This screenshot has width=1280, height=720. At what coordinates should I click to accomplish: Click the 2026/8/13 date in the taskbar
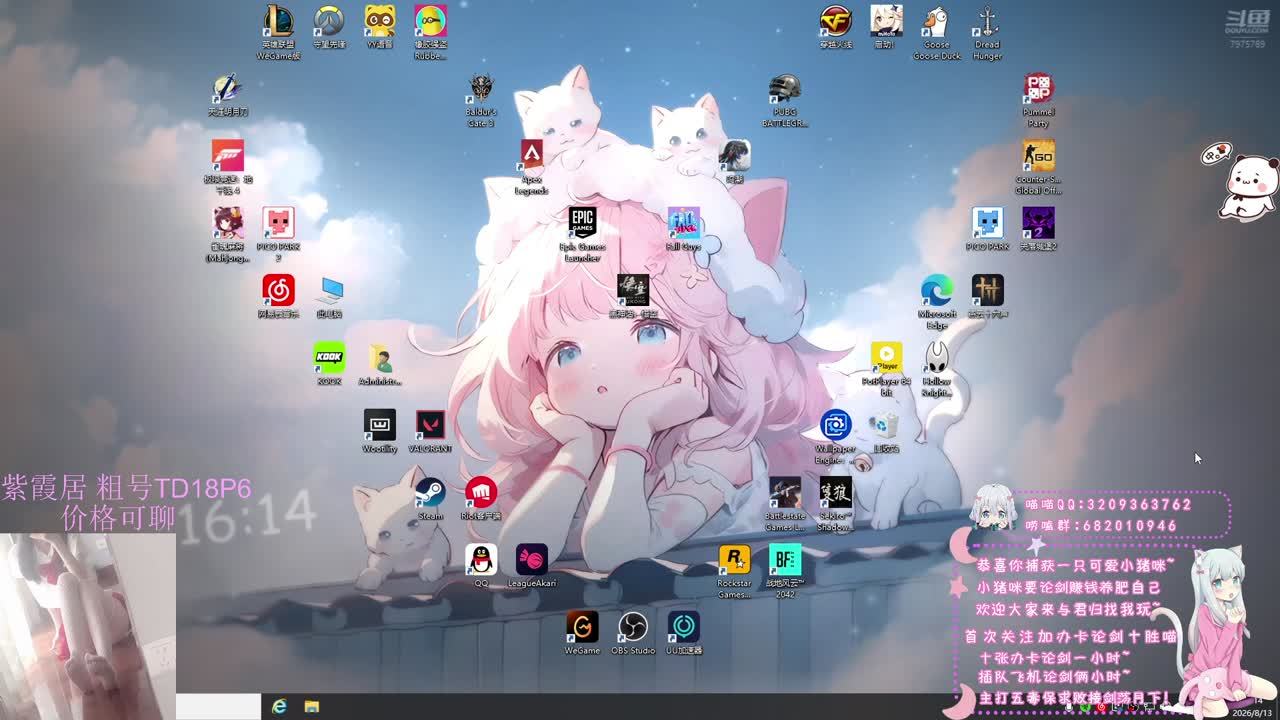[1254, 713]
